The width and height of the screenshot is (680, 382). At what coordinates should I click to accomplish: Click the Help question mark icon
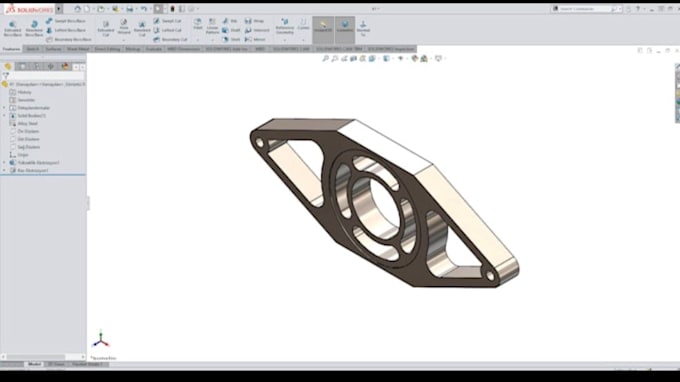pyautogui.click(x=638, y=9)
